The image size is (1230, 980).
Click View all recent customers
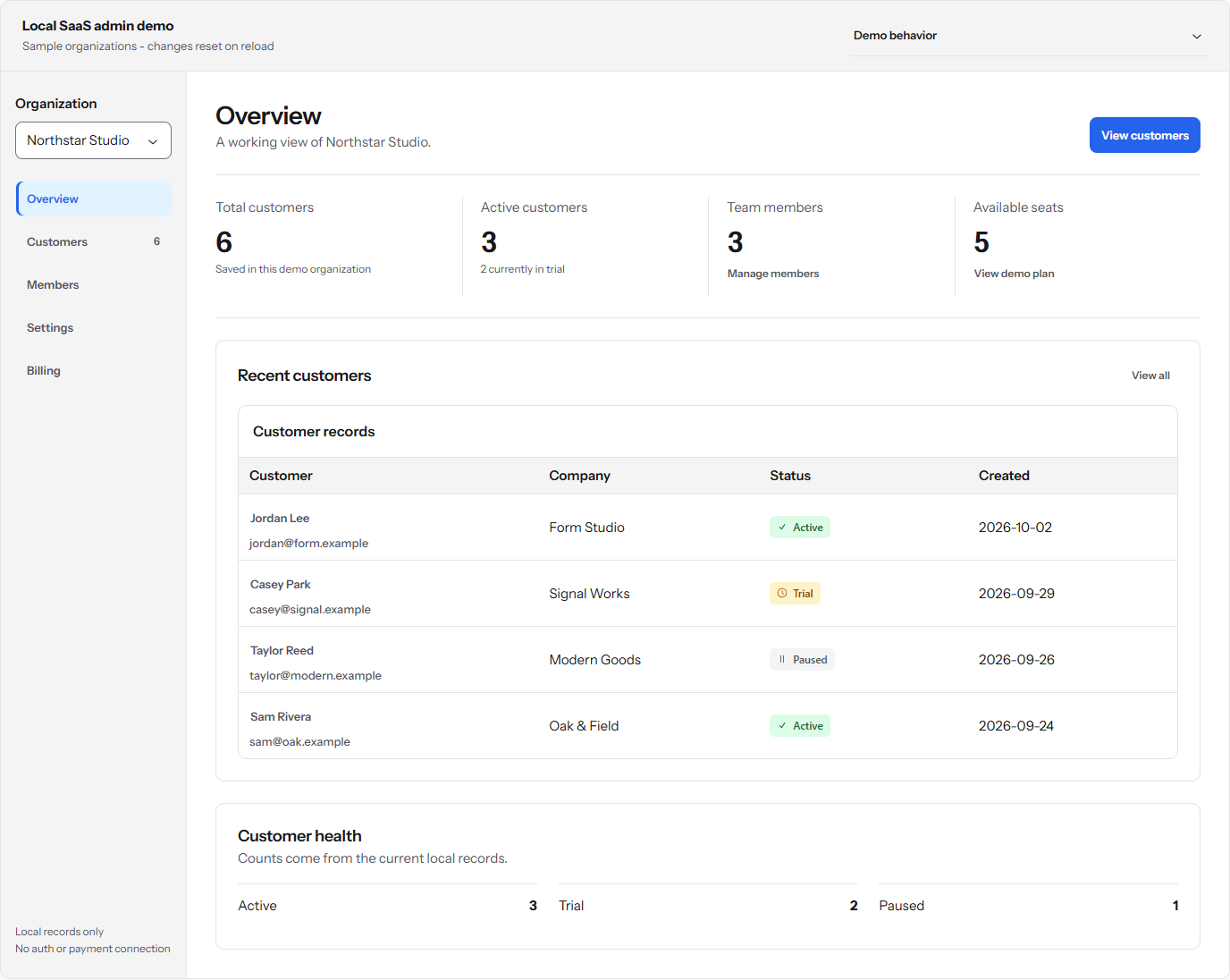(1150, 376)
